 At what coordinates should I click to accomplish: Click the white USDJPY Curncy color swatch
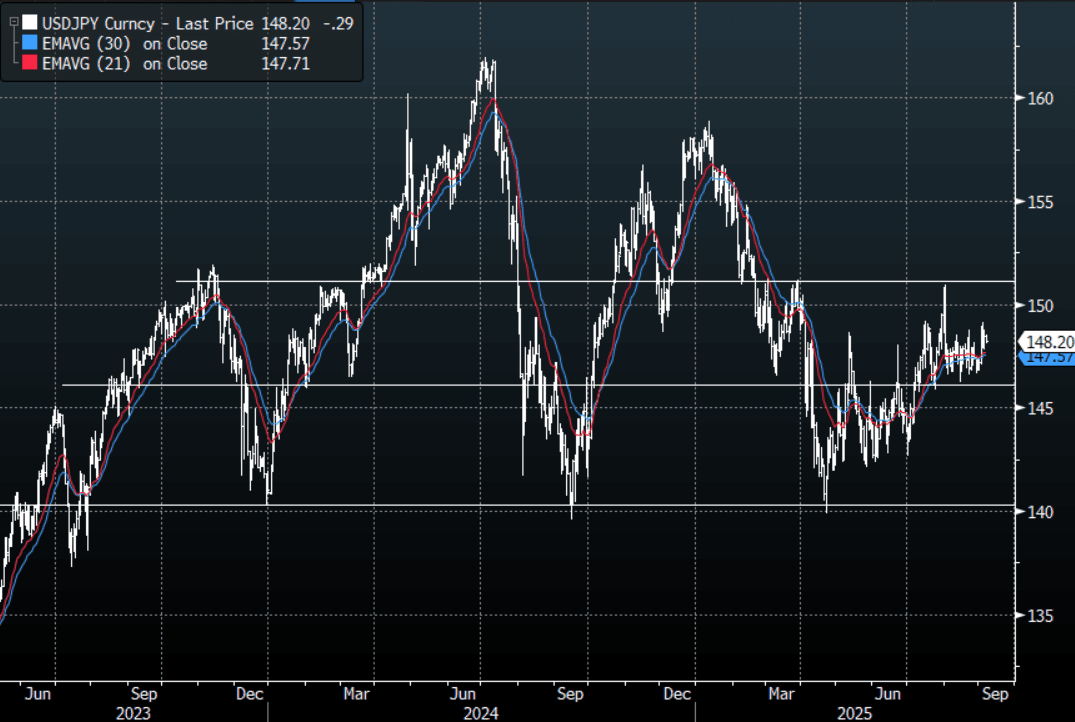pos(30,23)
